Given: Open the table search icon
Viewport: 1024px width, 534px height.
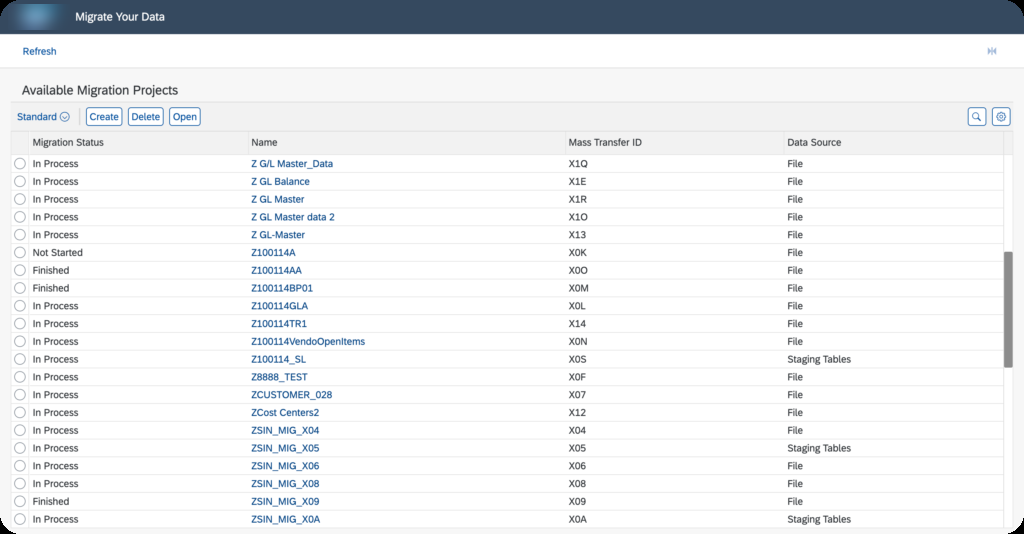Looking at the screenshot, I should [x=976, y=117].
